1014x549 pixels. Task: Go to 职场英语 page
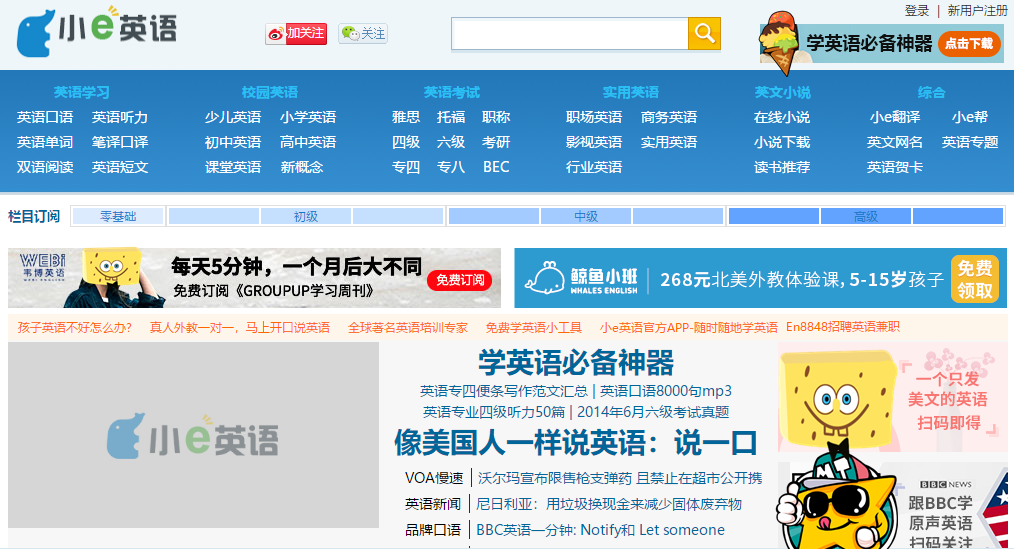coord(594,117)
